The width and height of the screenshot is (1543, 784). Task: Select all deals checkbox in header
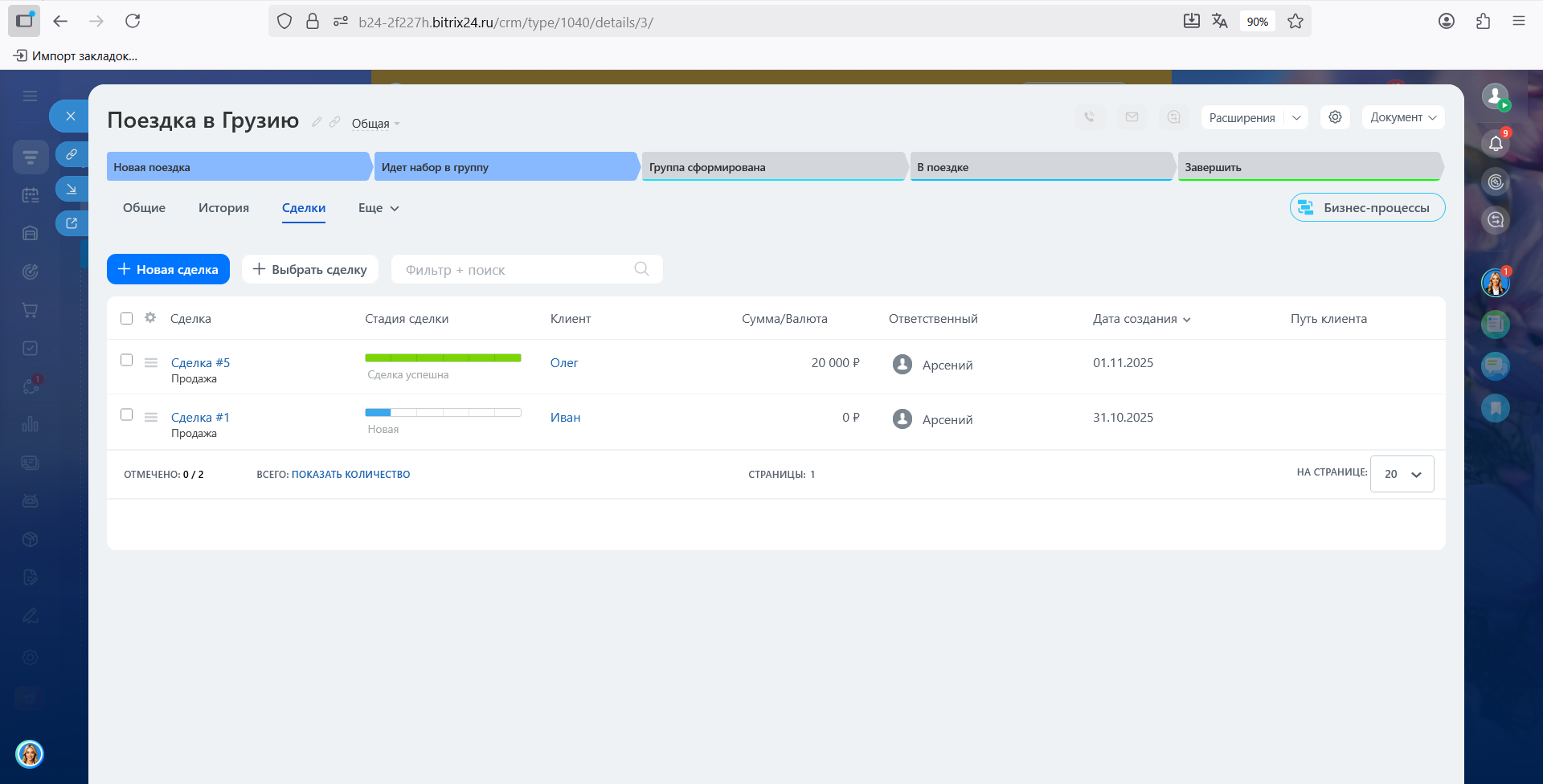(x=126, y=319)
